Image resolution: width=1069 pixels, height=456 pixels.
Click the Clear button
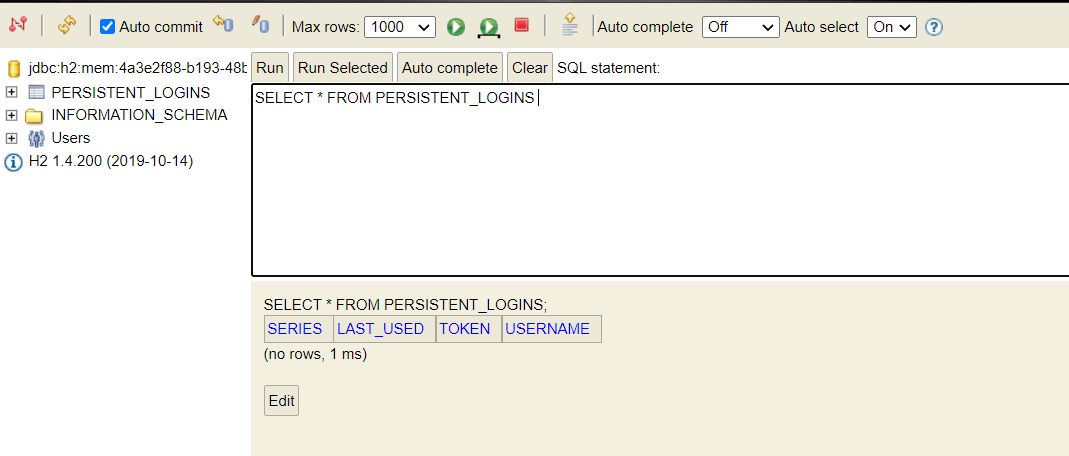pos(530,67)
